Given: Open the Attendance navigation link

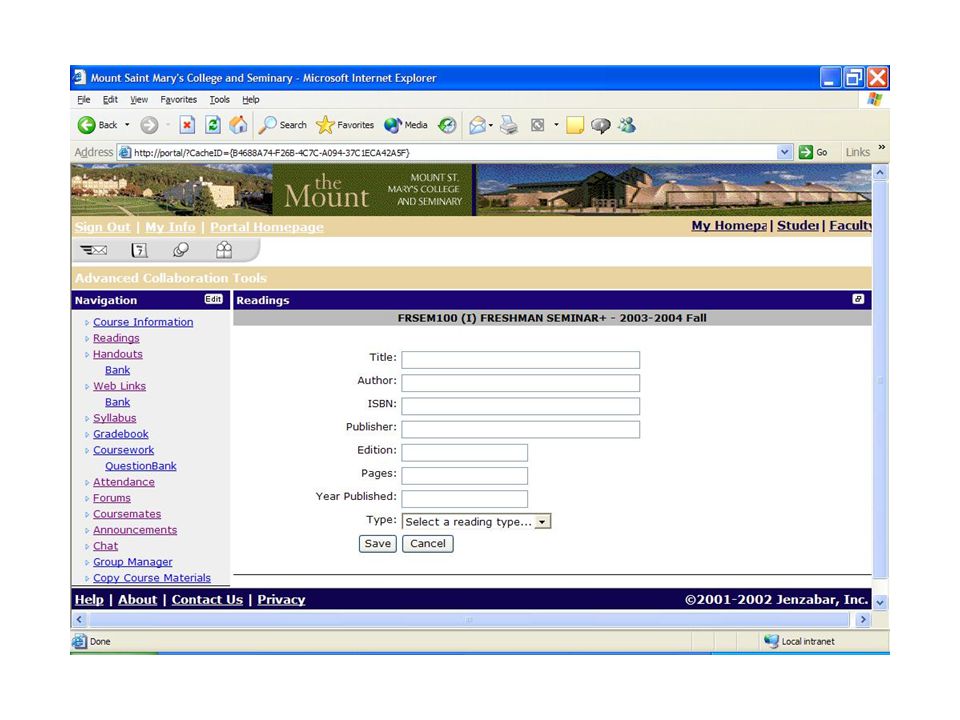Looking at the screenshot, I should click(x=124, y=482).
